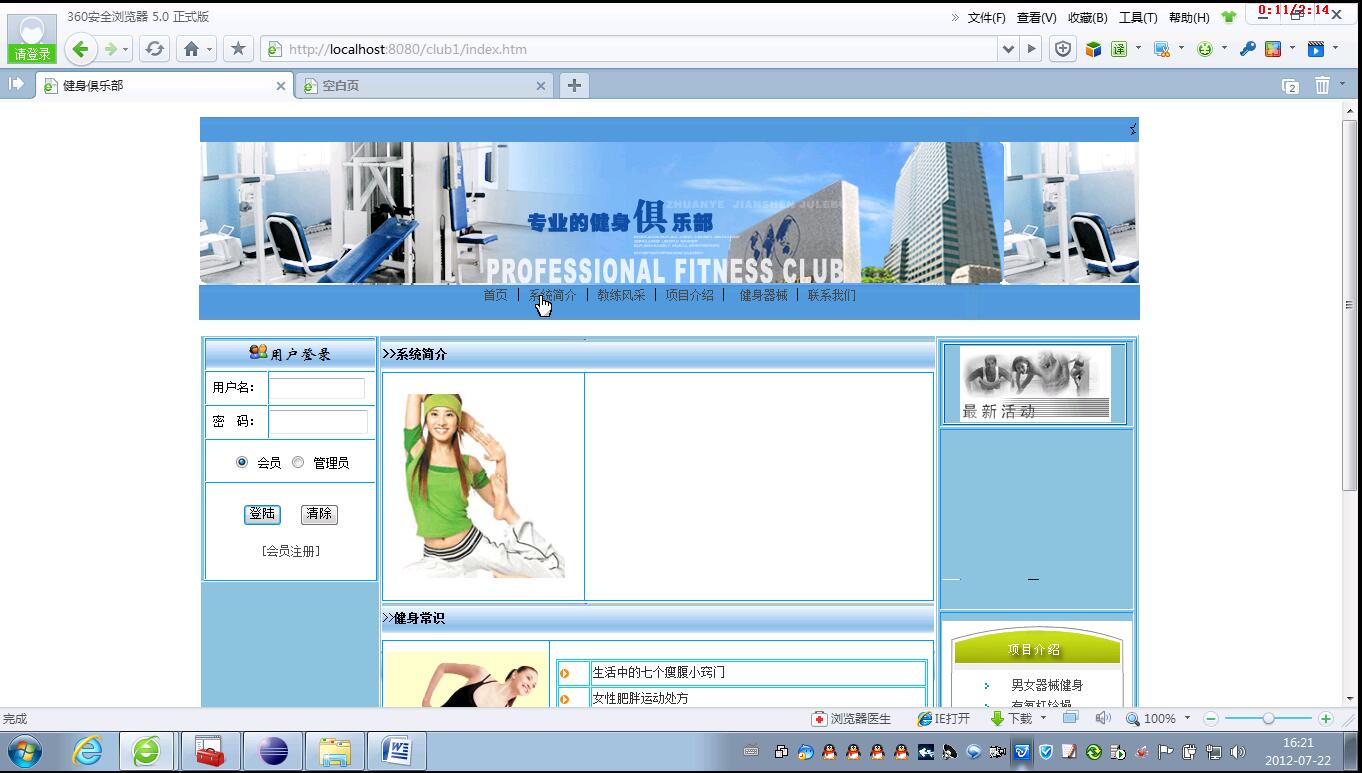Expand the translate icon dropdown arrow

pos(1138,48)
